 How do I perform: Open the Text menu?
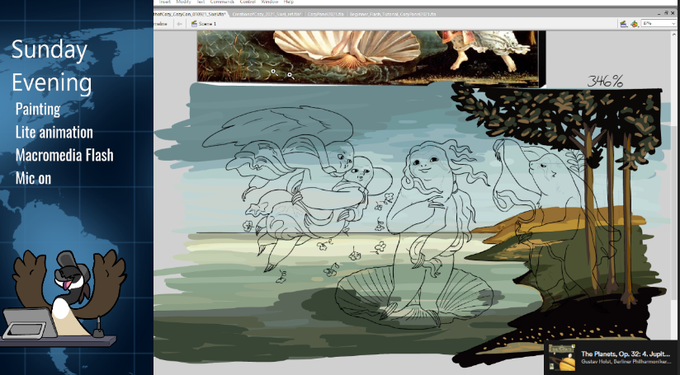[x=201, y=2]
